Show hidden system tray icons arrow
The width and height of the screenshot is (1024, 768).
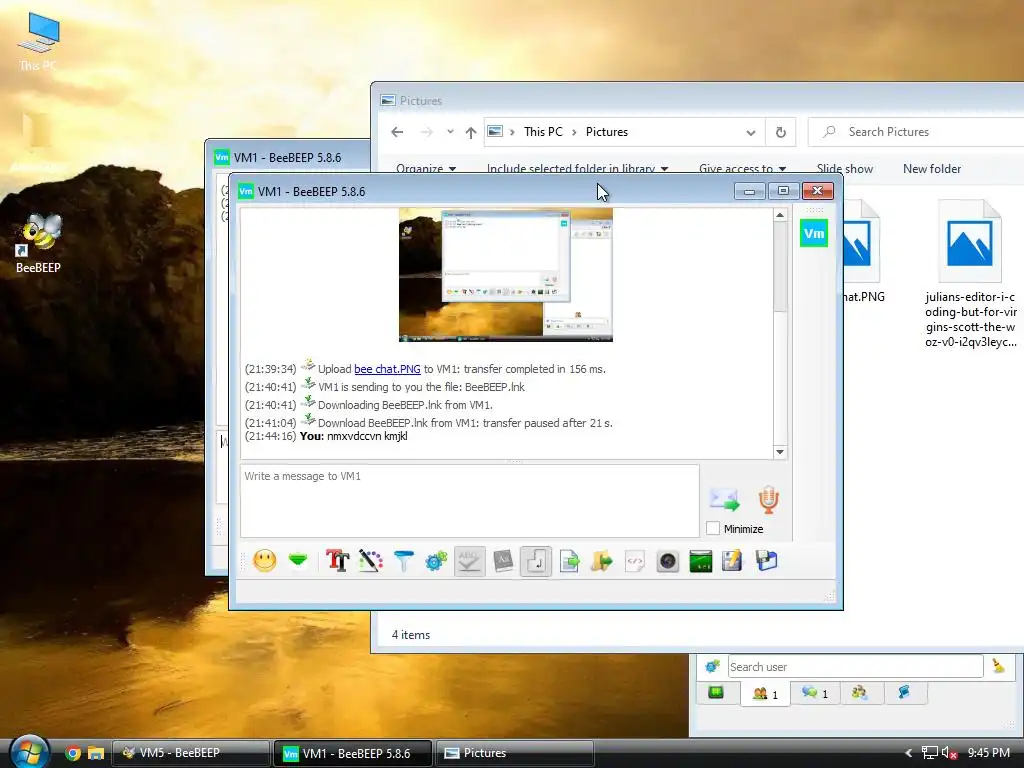pyautogui.click(x=908, y=753)
